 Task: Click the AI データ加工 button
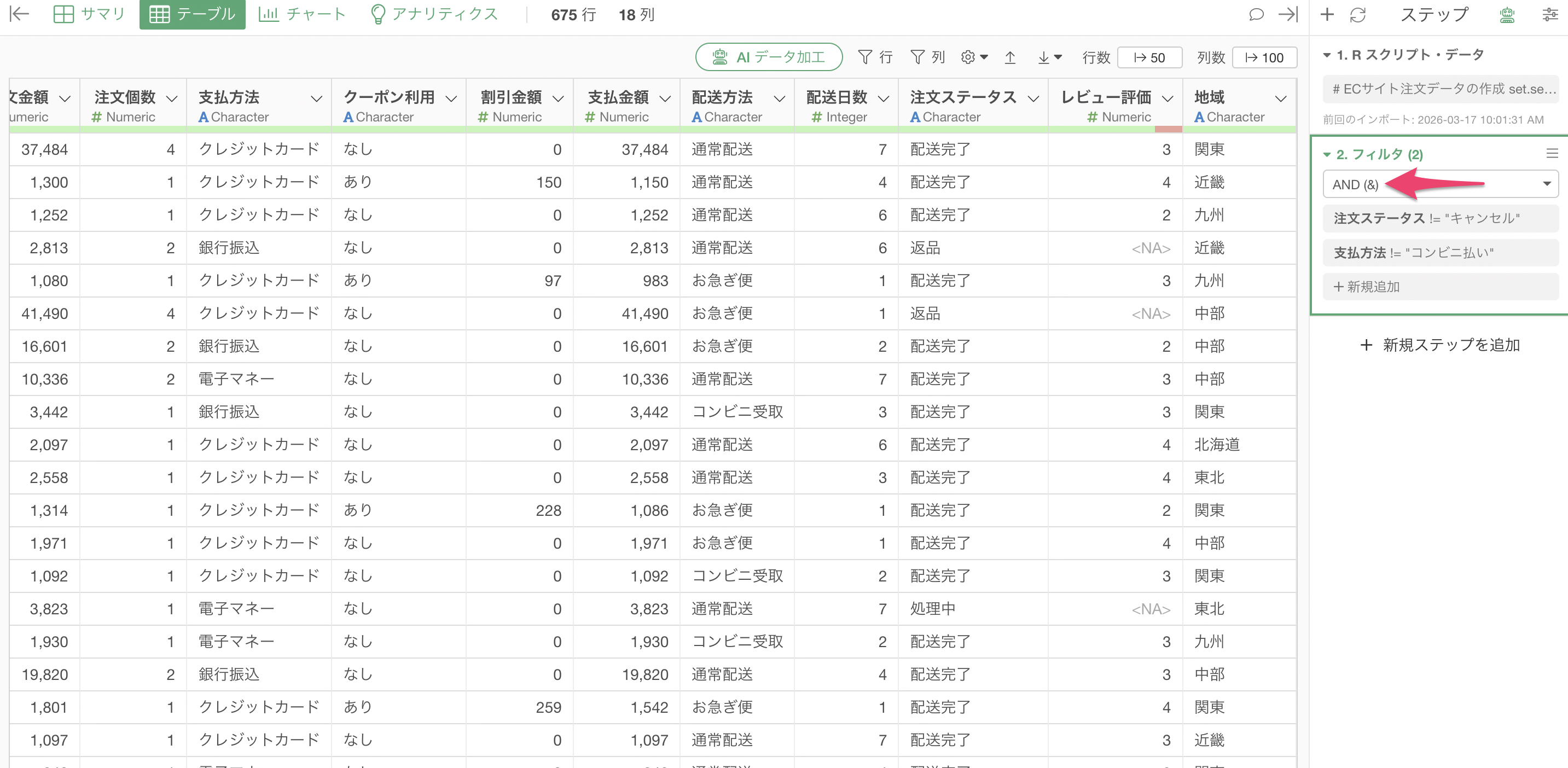(769, 57)
